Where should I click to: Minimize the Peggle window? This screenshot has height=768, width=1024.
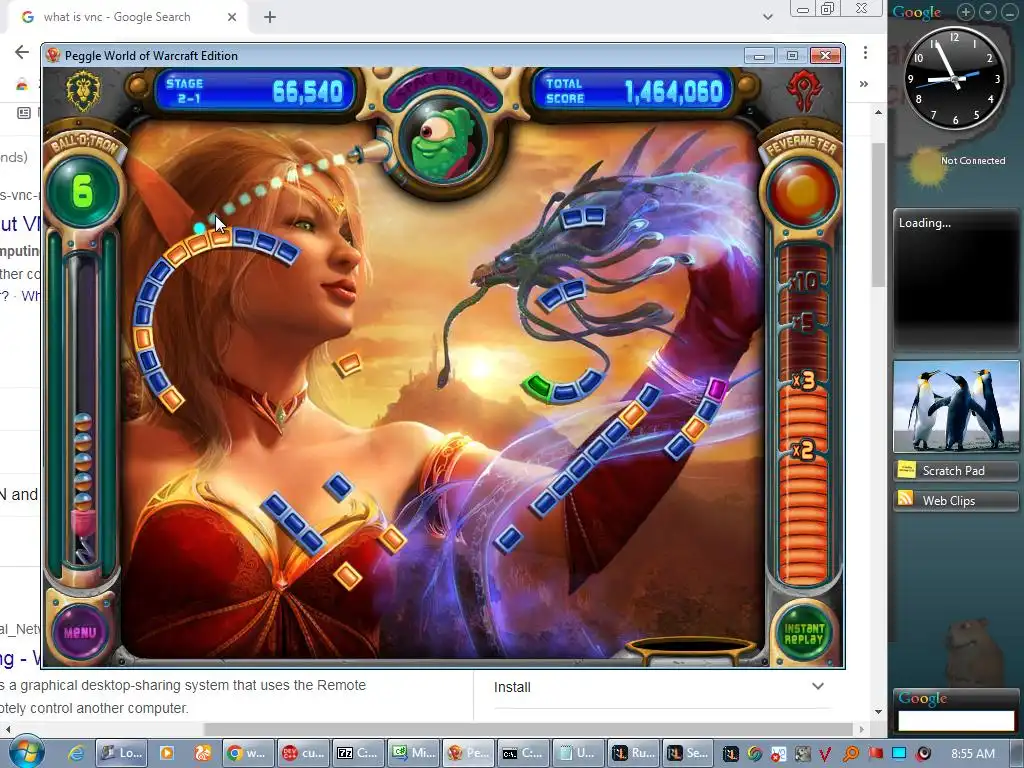[x=759, y=56]
